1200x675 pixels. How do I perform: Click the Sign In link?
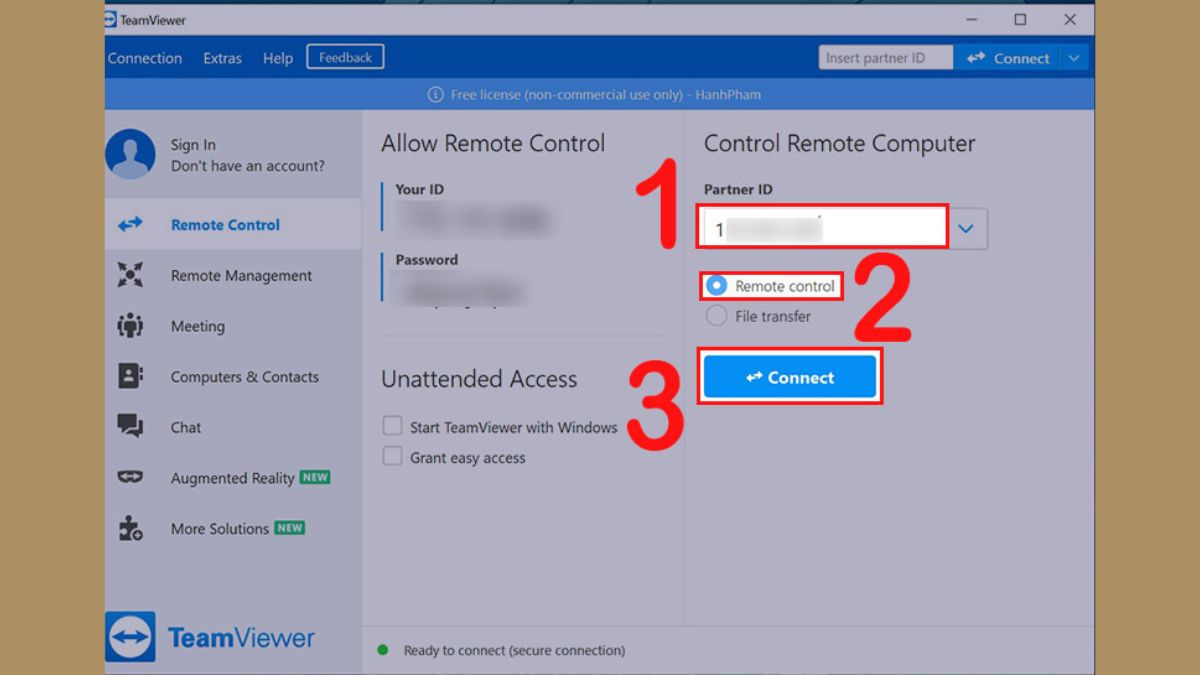[x=193, y=145]
